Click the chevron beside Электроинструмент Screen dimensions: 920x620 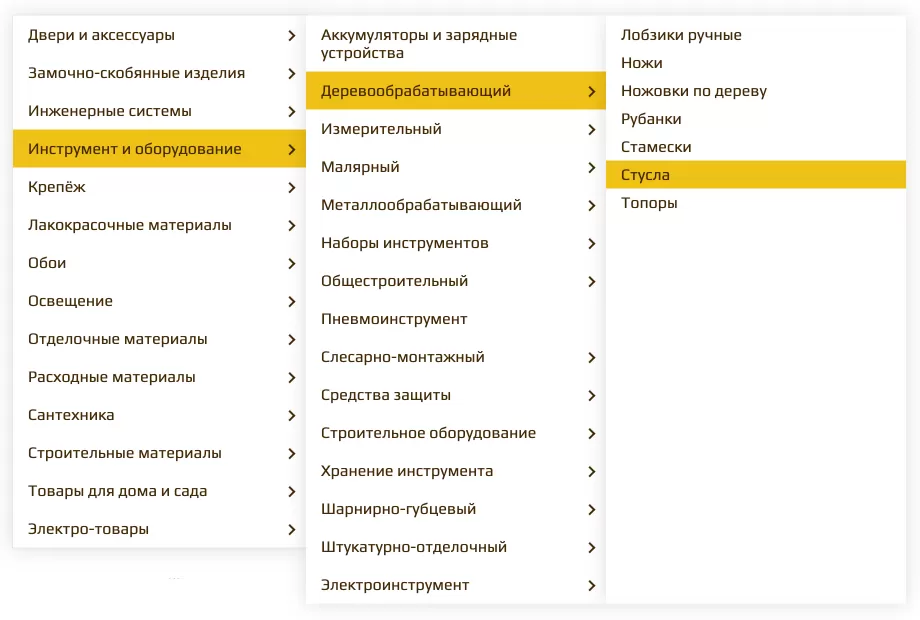click(x=592, y=585)
